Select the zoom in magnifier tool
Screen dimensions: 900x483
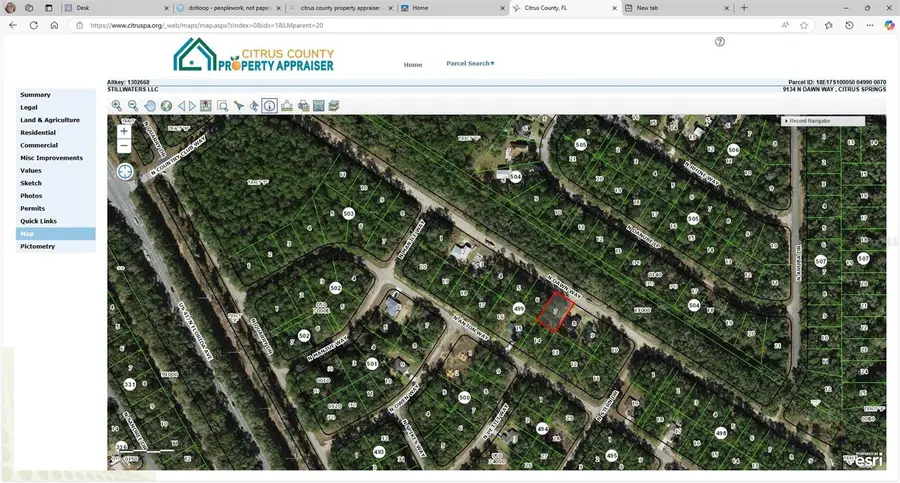point(117,105)
